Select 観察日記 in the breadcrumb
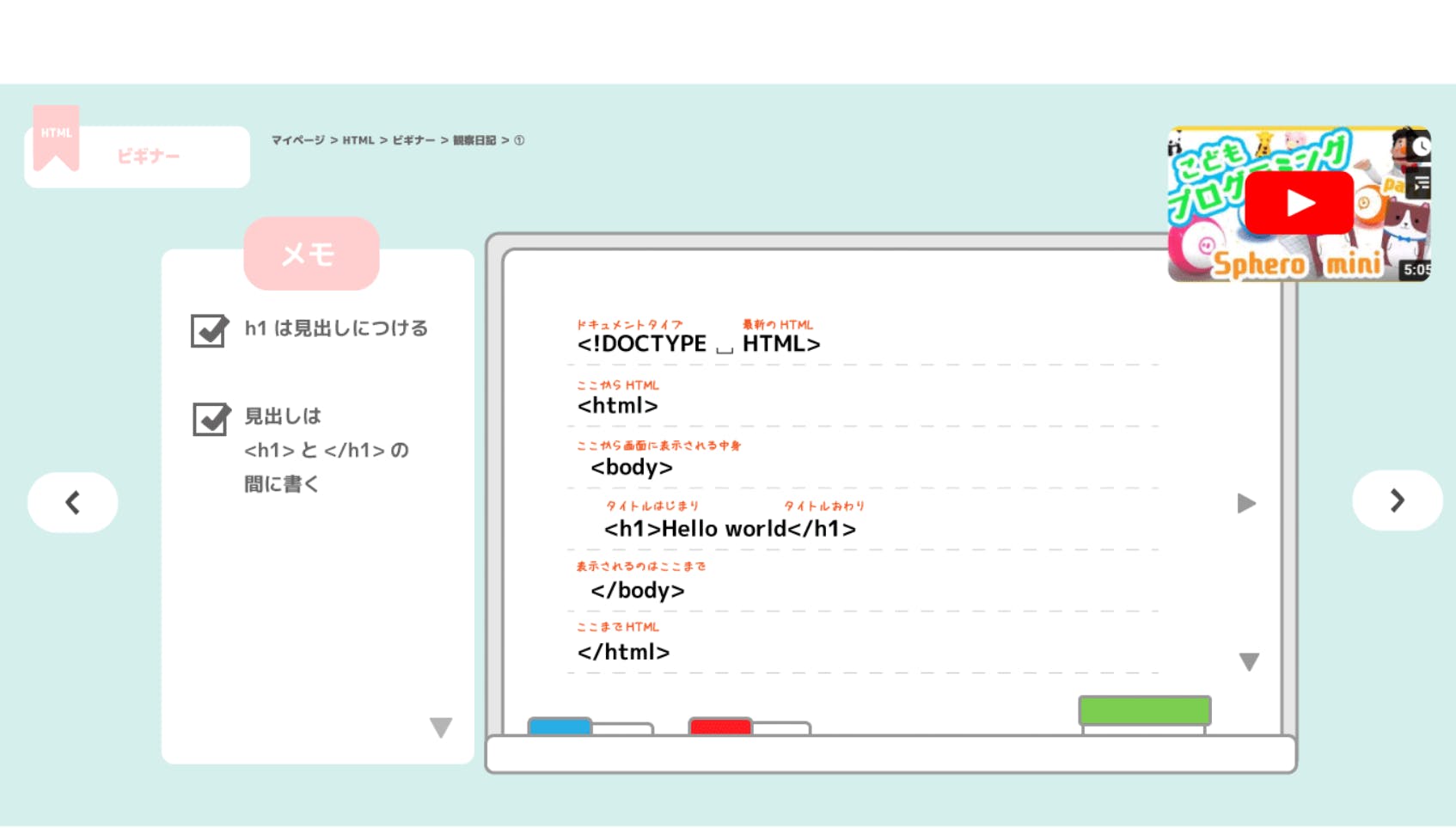The height and width of the screenshot is (829, 1456). [474, 140]
